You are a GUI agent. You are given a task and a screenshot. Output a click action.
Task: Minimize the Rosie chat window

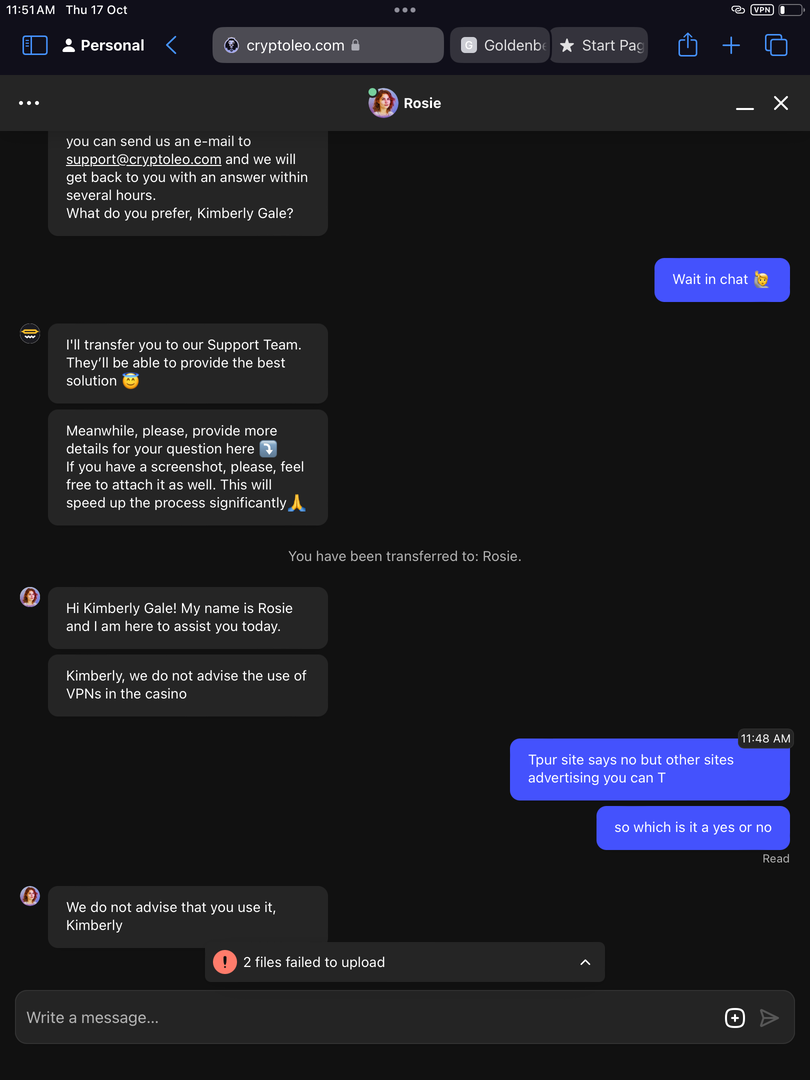tap(744, 104)
